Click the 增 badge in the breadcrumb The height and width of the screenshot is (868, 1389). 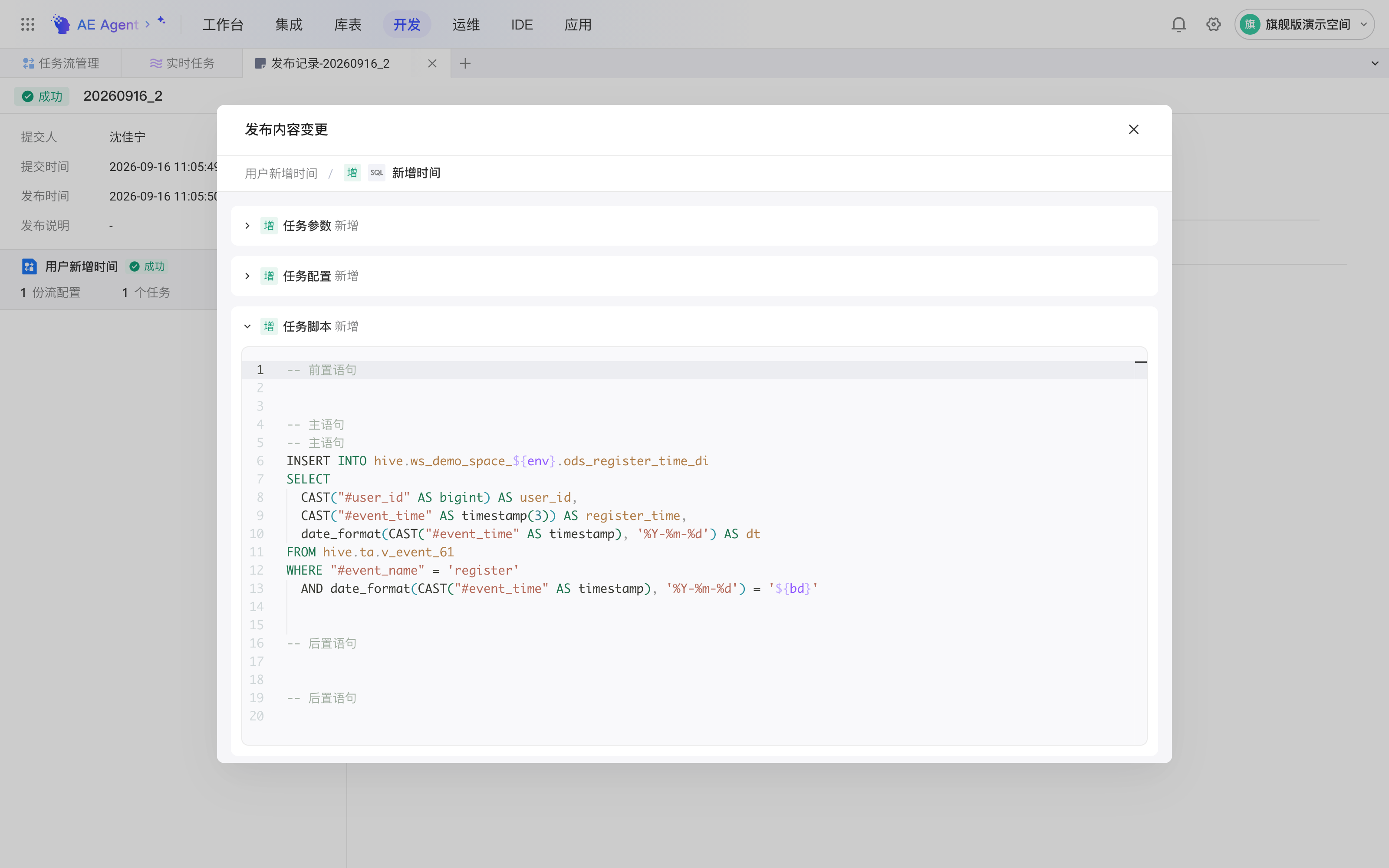(352, 173)
